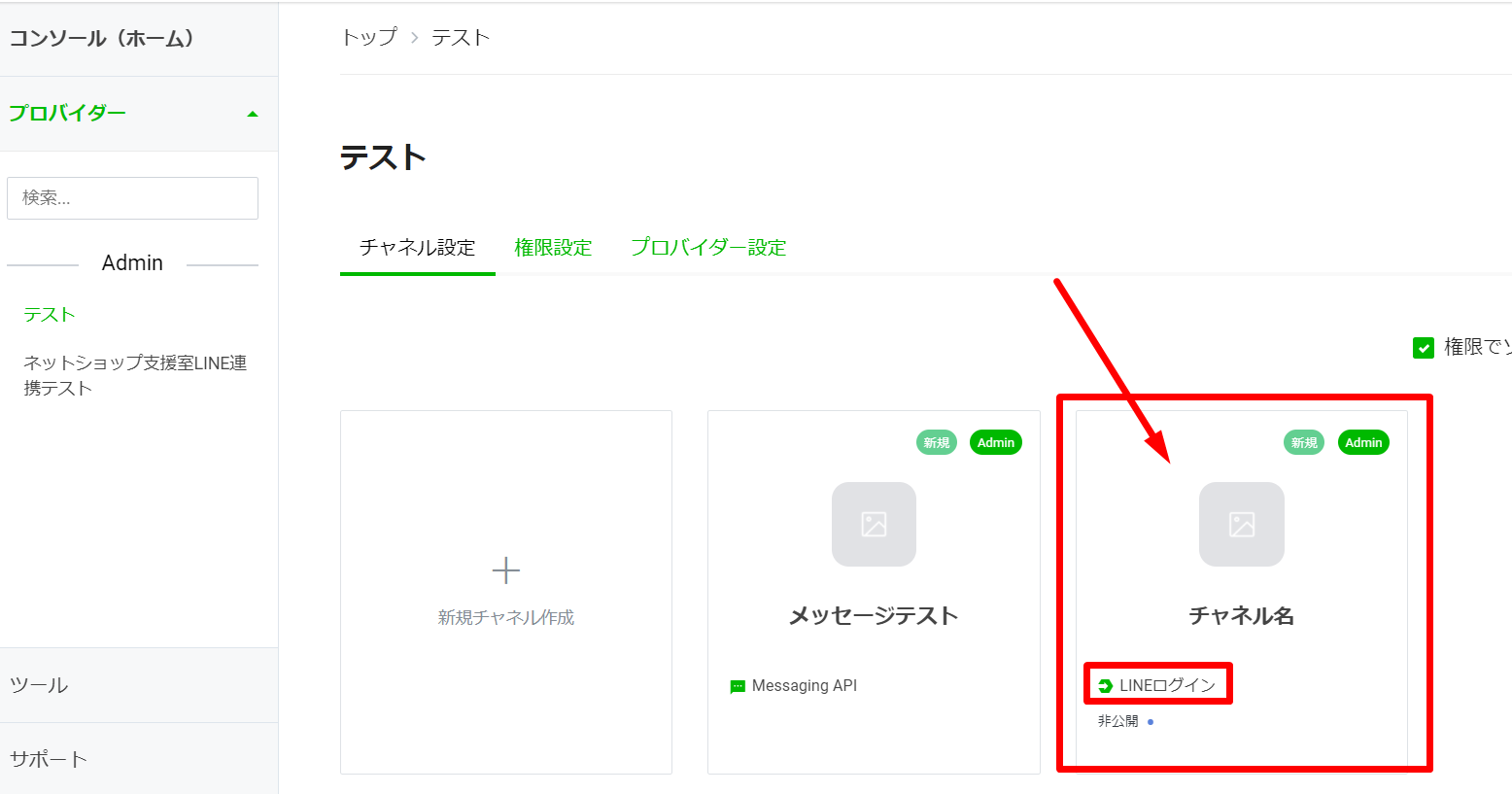Click the チャネル名 channel image placeholder
The height and width of the screenshot is (794, 1512).
click(x=1241, y=524)
